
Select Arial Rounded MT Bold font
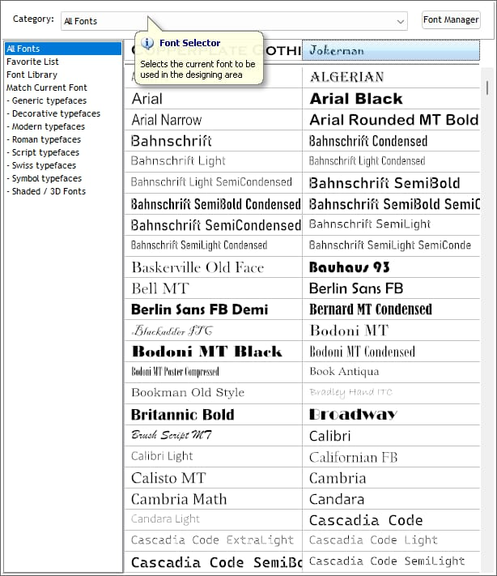coord(391,120)
